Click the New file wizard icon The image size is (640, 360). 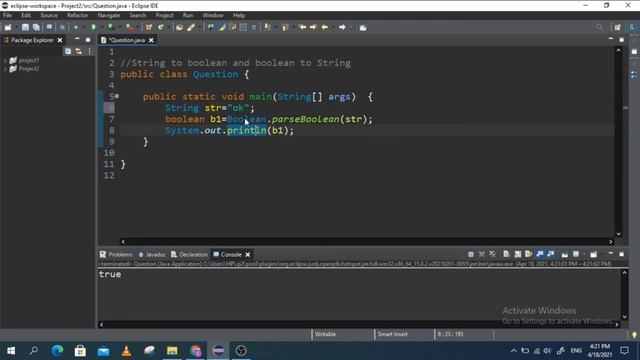[x=8, y=27]
